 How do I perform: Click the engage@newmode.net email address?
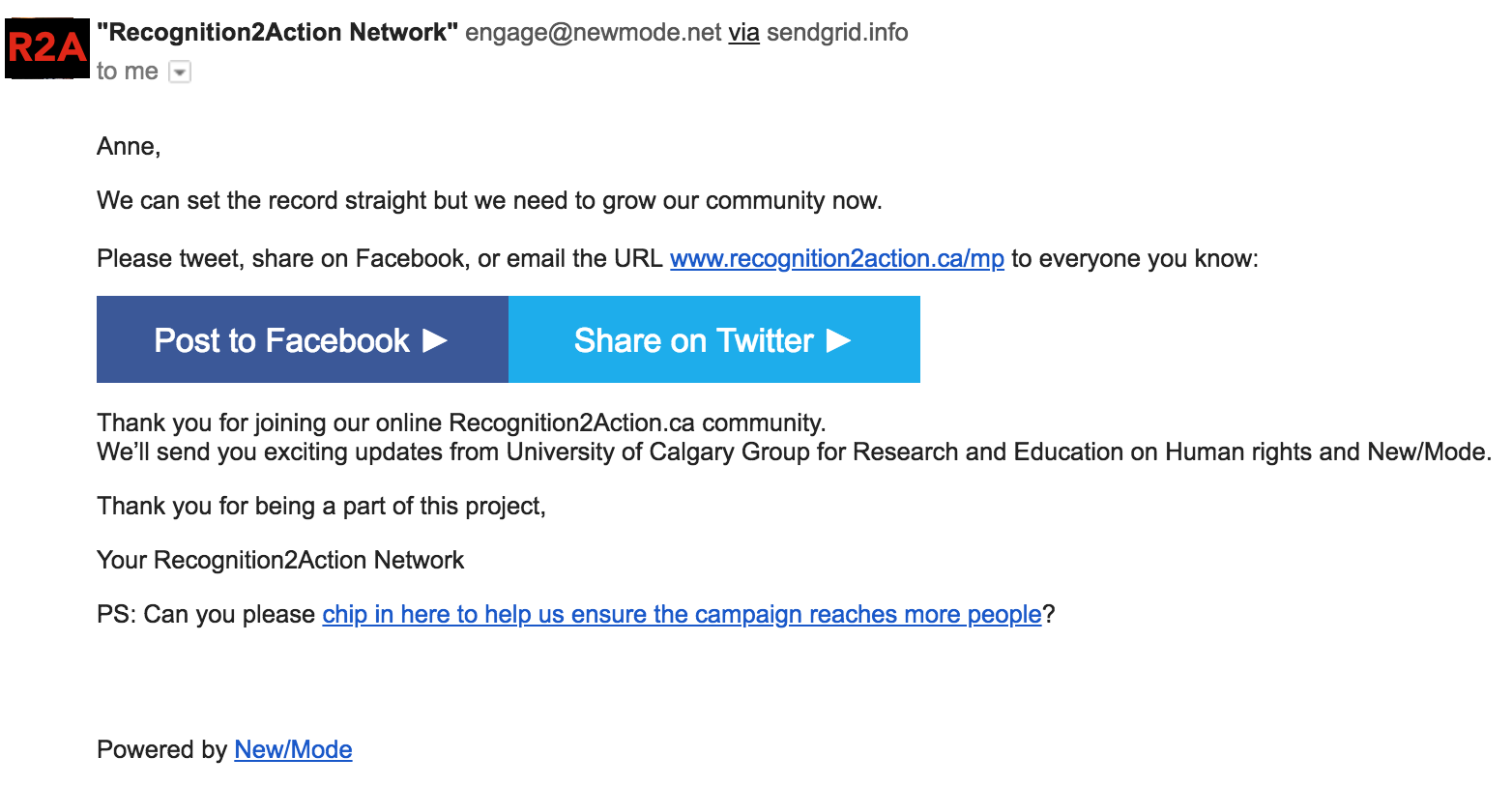pyautogui.click(x=594, y=33)
